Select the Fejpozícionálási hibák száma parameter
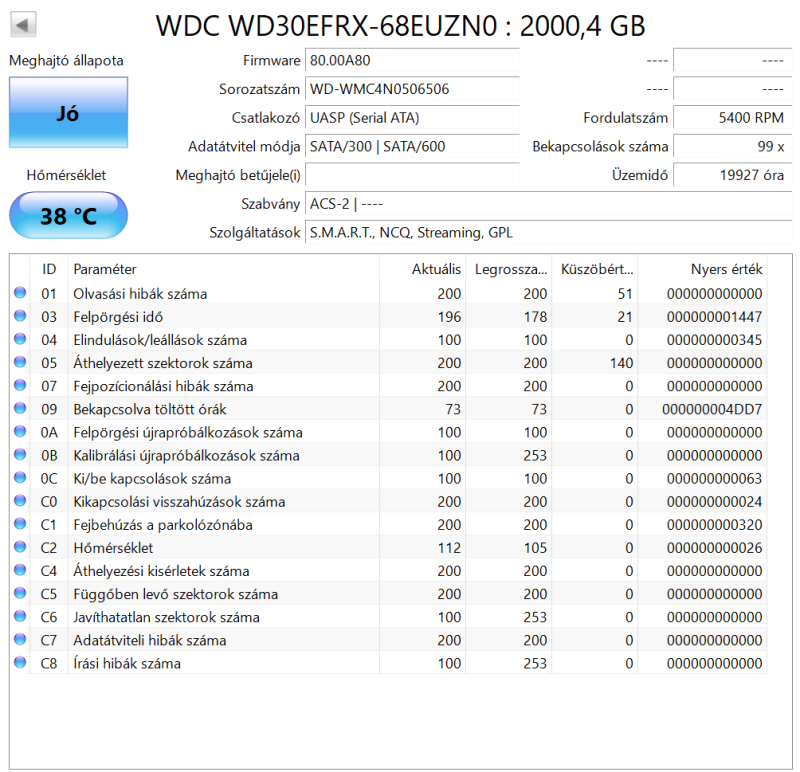This screenshot has width=800, height=772. [x=163, y=386]
